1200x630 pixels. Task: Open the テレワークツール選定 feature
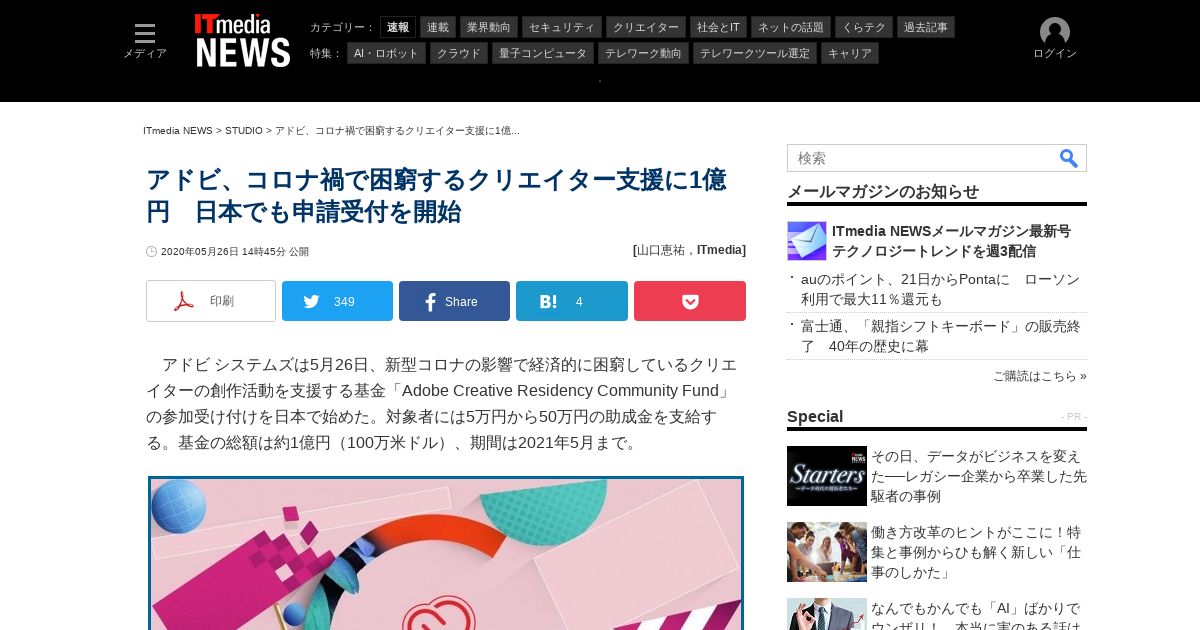755,53
